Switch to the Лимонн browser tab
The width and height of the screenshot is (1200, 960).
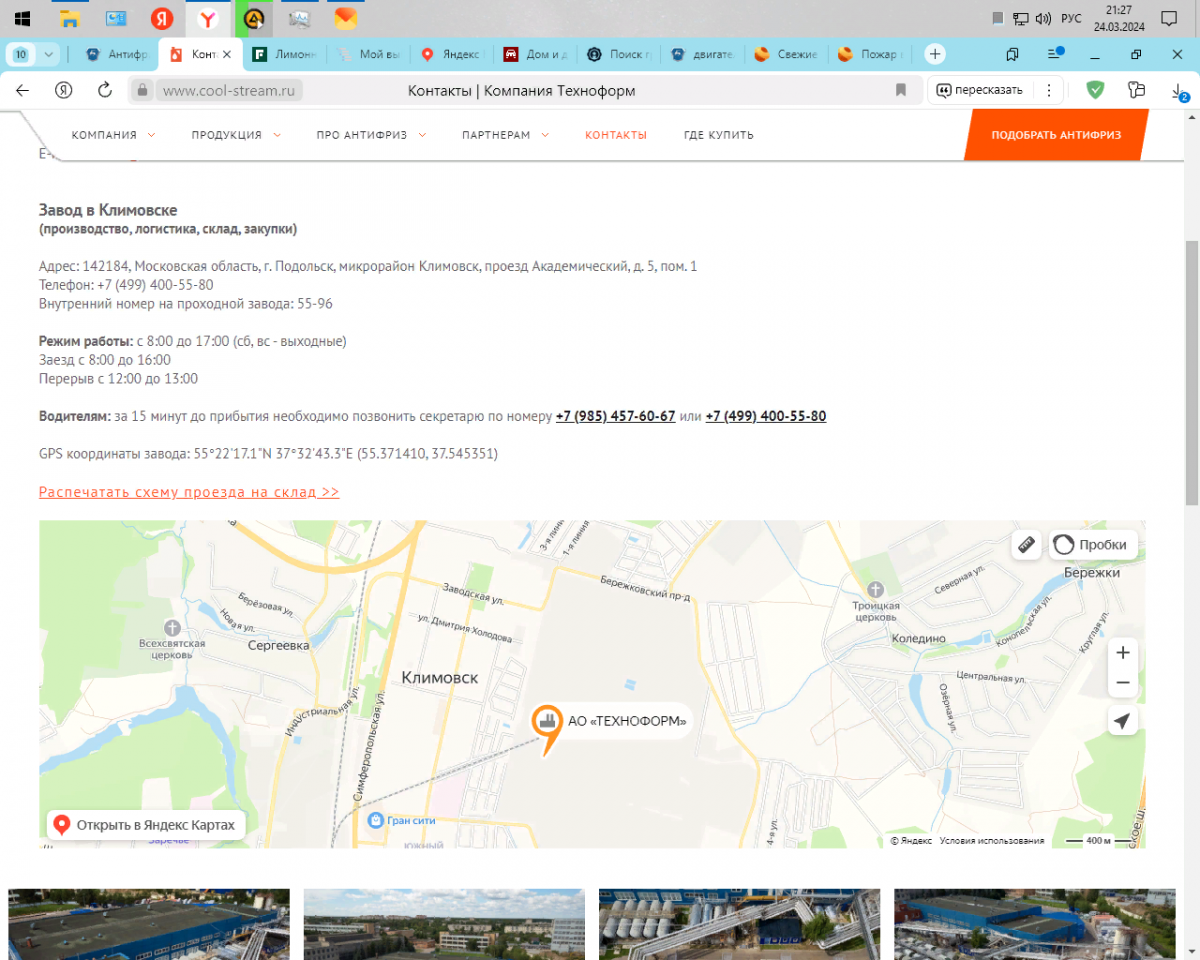click(x=286, y=54)
